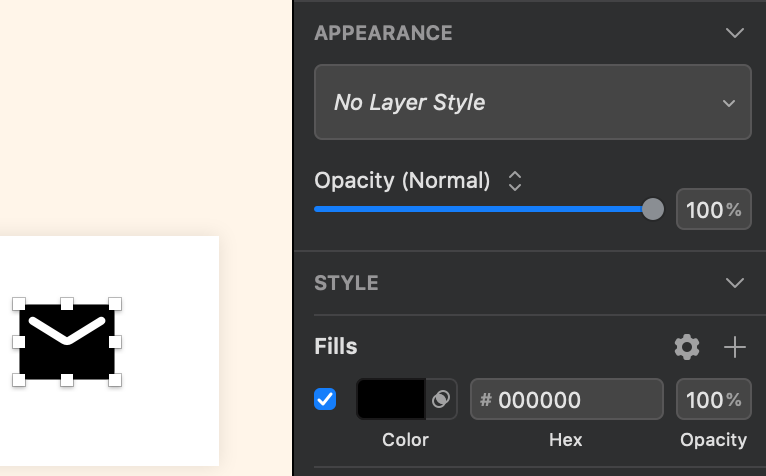This screenshot has height=476, width=766.
Task: Click the top-right selection handle of envelope
Action: point(115,304)
